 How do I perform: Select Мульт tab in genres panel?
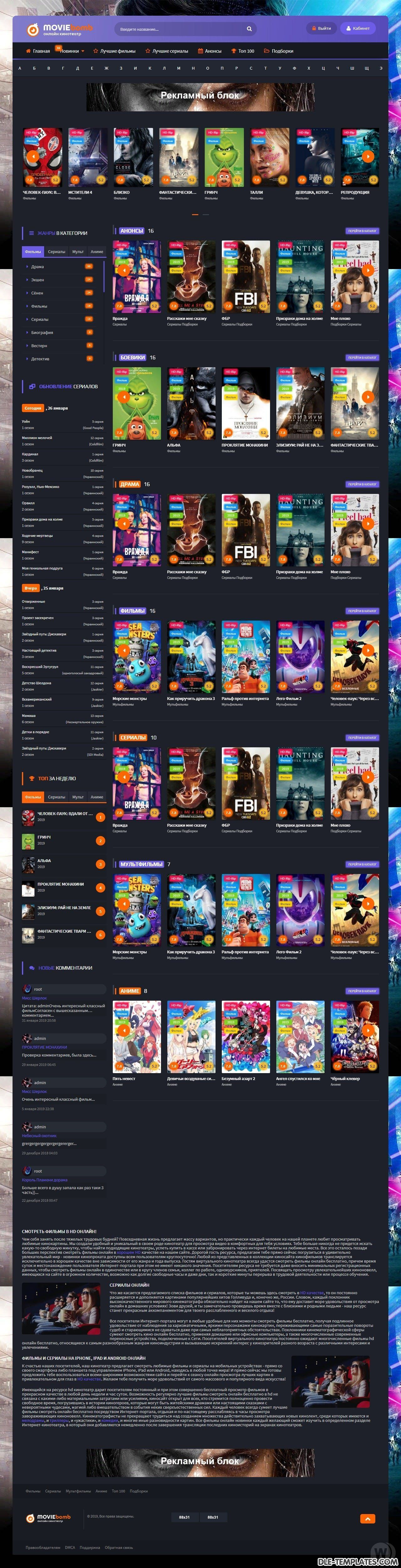(x=78, y=252)
